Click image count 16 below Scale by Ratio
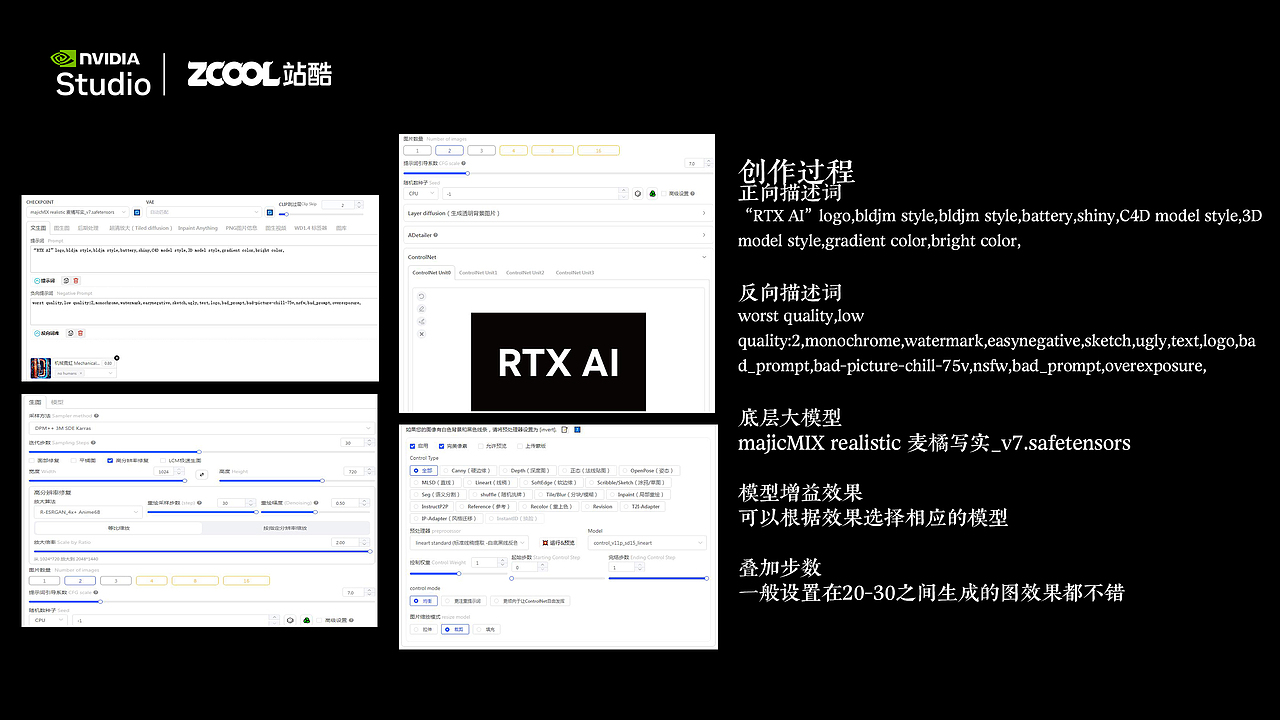The width and height of the screenshot is (1280, 720). [x=246, y=581]
